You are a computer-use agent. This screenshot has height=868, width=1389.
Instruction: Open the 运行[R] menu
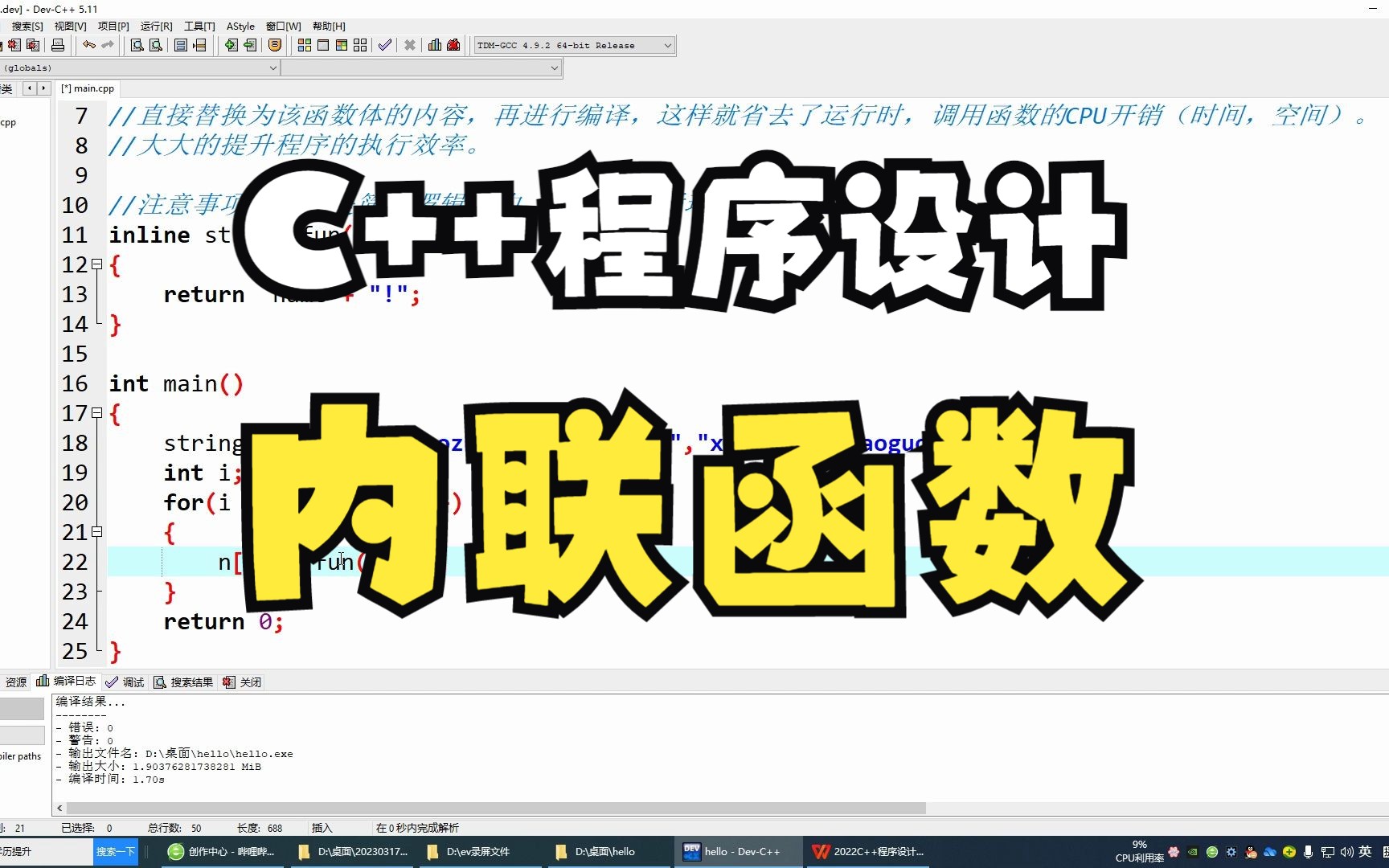[x=156, y=27]
